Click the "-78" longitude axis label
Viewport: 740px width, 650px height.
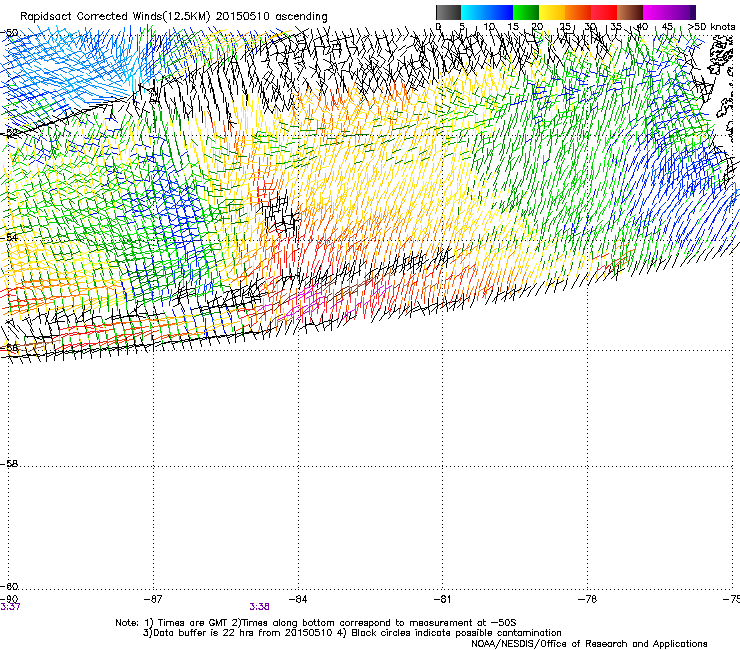pos(587,599)
